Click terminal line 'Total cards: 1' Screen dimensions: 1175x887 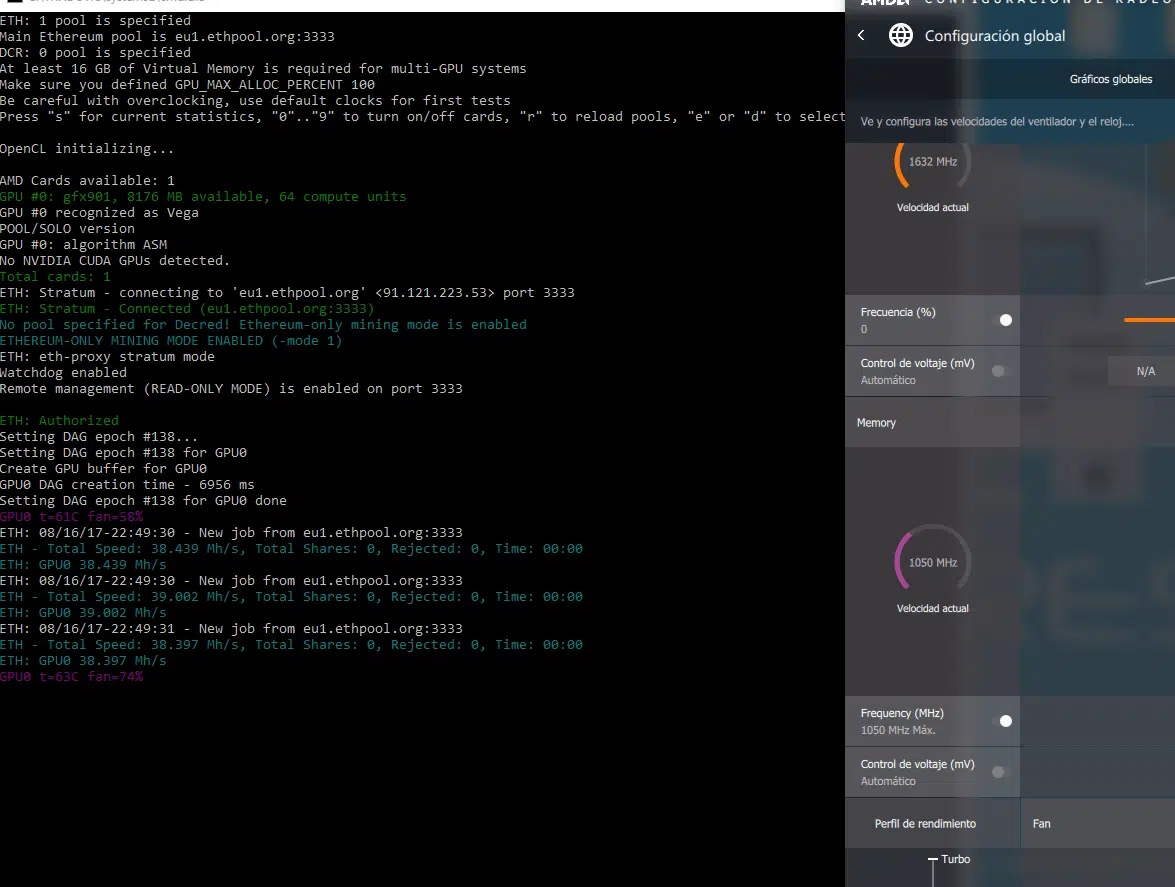tap(55, 276)
